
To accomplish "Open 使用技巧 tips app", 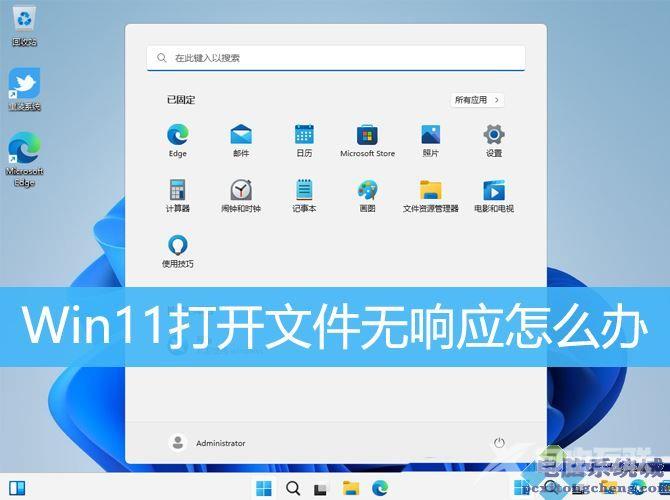I will tap(178, 251).
